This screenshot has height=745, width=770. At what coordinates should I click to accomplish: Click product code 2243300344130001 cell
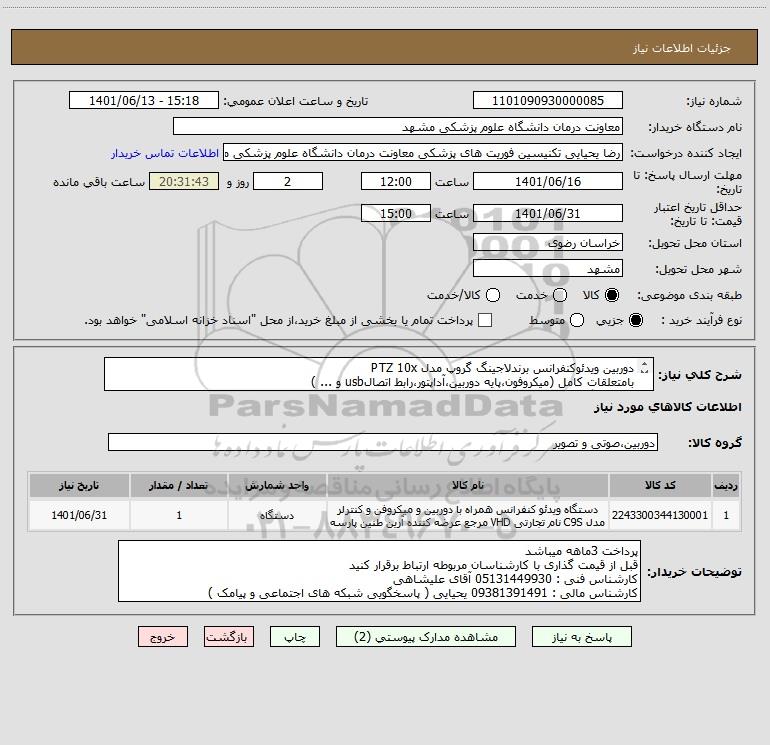pos(660,515)
